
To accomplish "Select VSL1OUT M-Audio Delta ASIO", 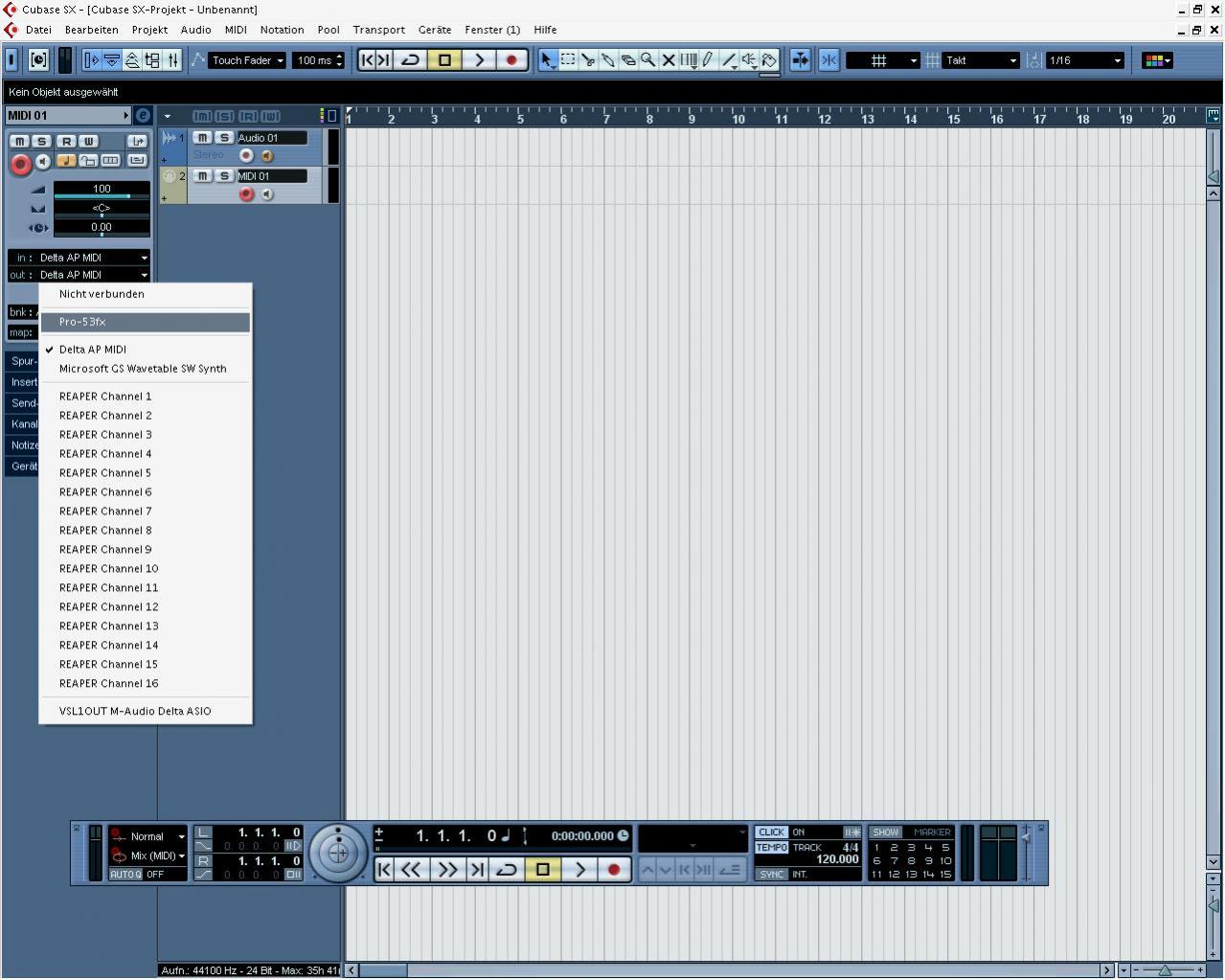I will (x=146, y=712).
